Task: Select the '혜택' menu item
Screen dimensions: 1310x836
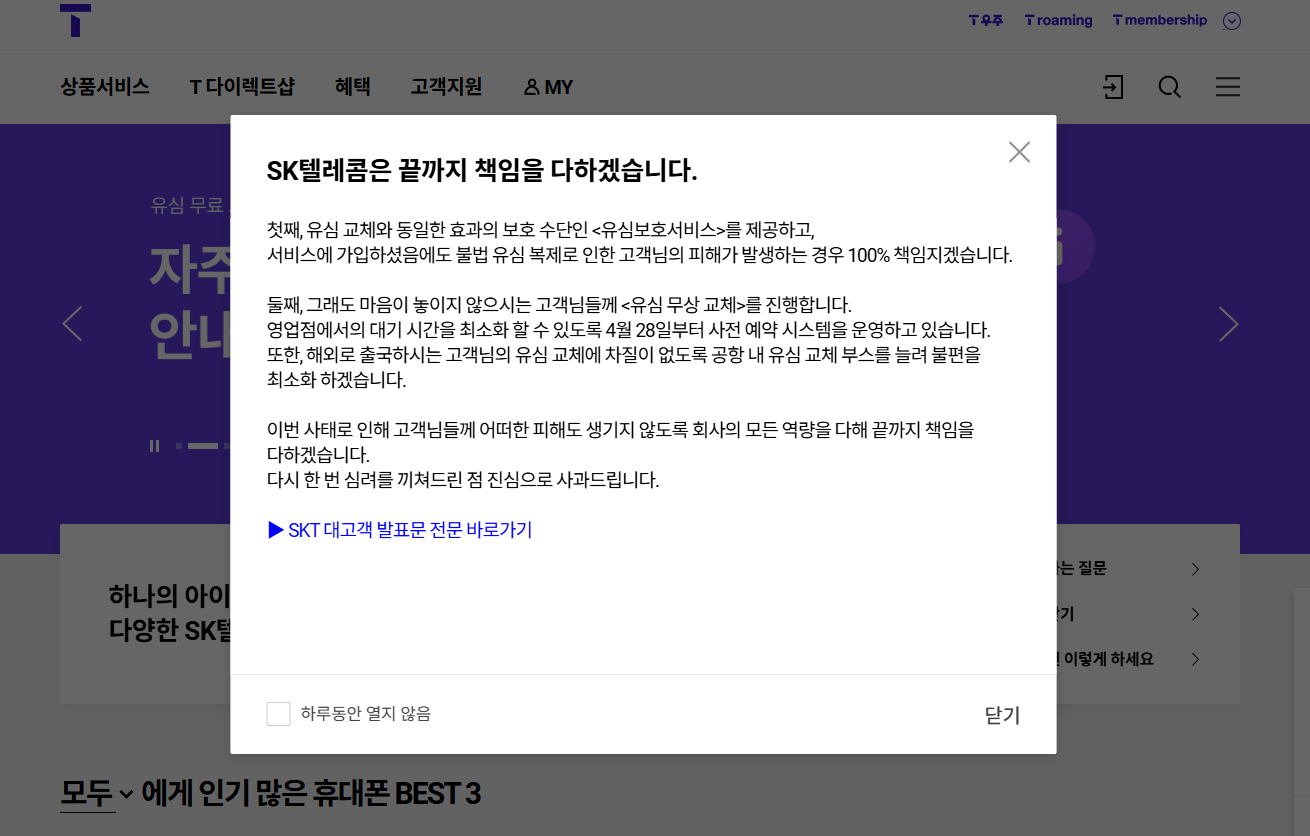Action: 352,87
